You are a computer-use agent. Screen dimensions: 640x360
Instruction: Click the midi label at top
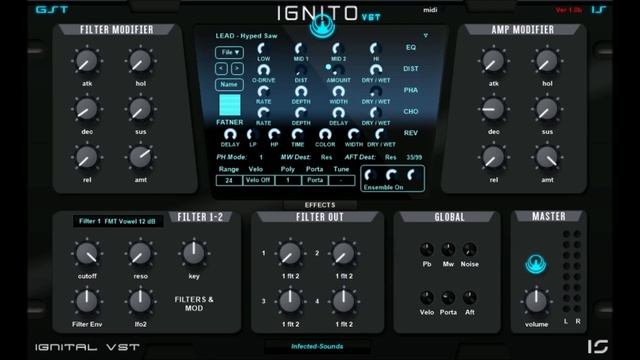tap(430, 10)
